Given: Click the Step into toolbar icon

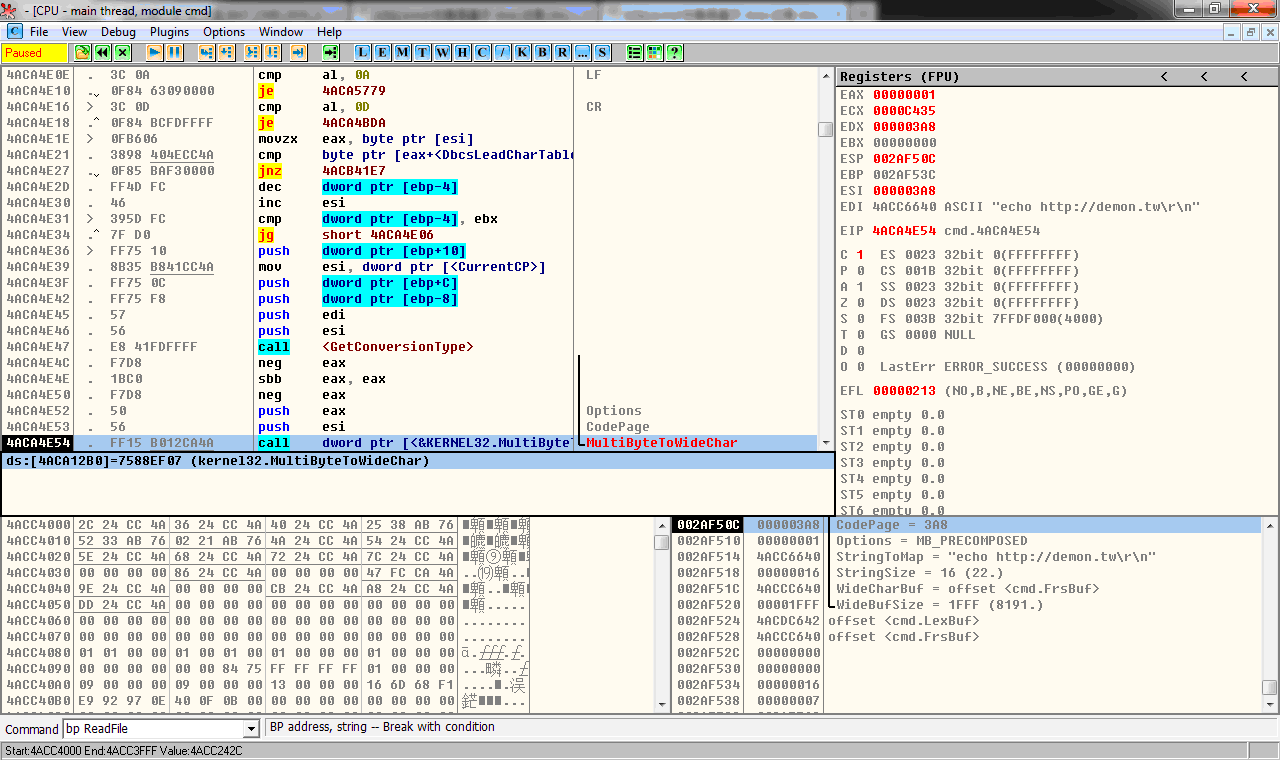Looking at the screenshot, I should [207, 52].
